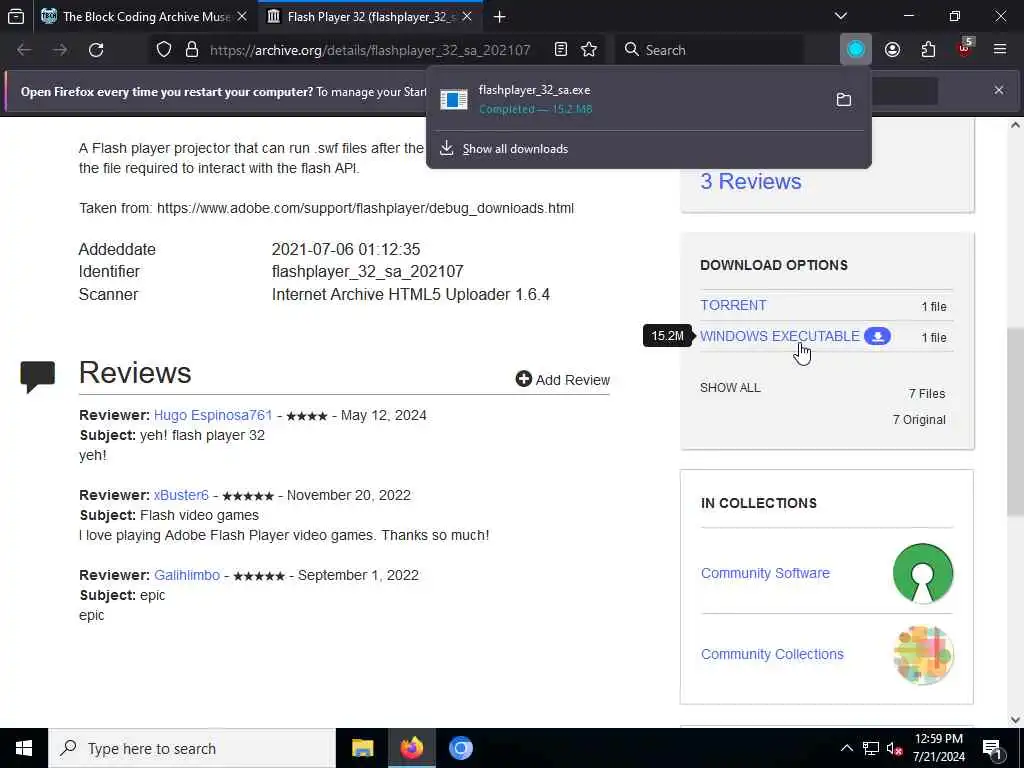The height and width of the screenshot is (768, 1024).
Task: Open the 3 Reviews link
Action: pos(750,181)
